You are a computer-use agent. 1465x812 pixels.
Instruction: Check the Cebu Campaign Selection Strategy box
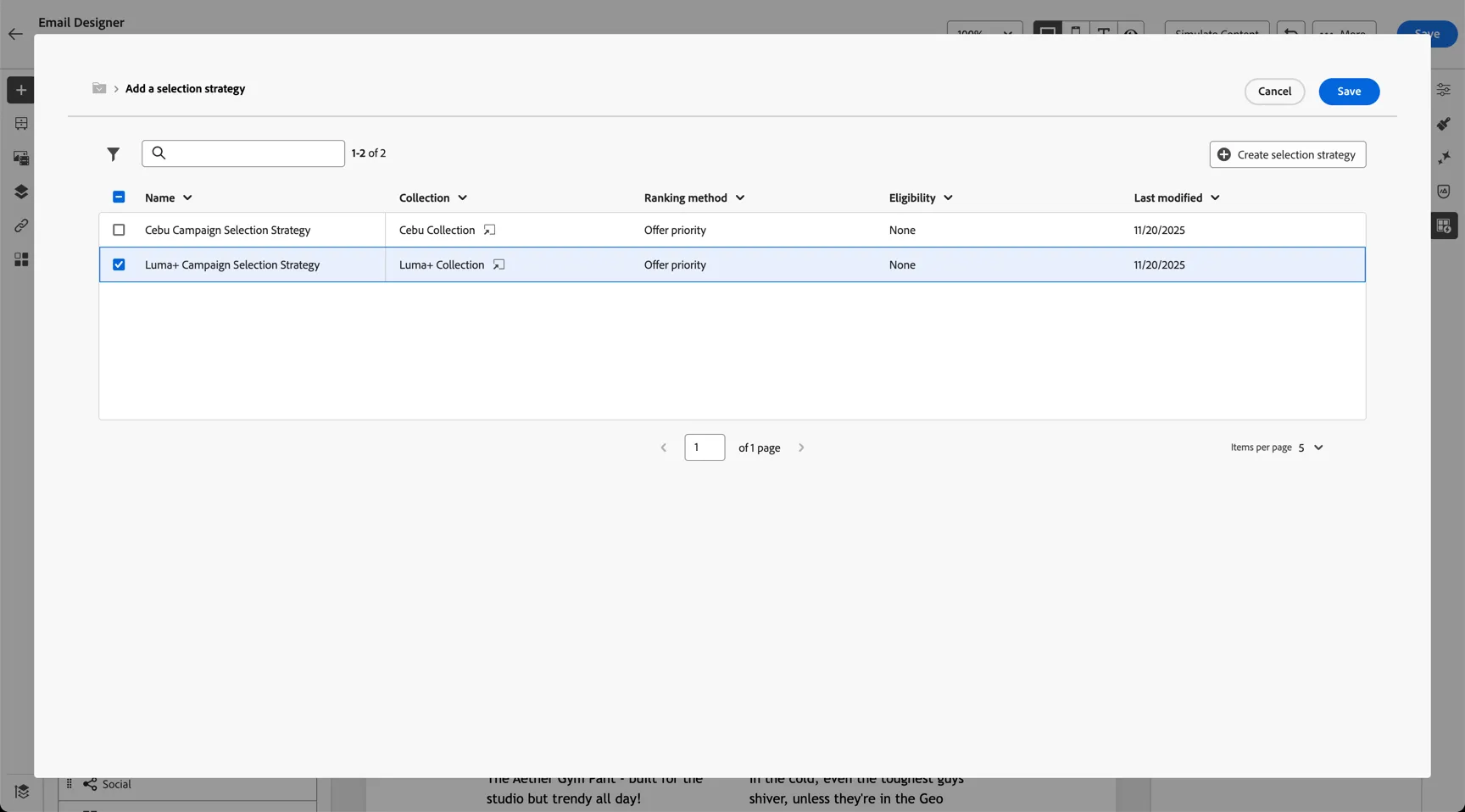click(x=119, y=230)
